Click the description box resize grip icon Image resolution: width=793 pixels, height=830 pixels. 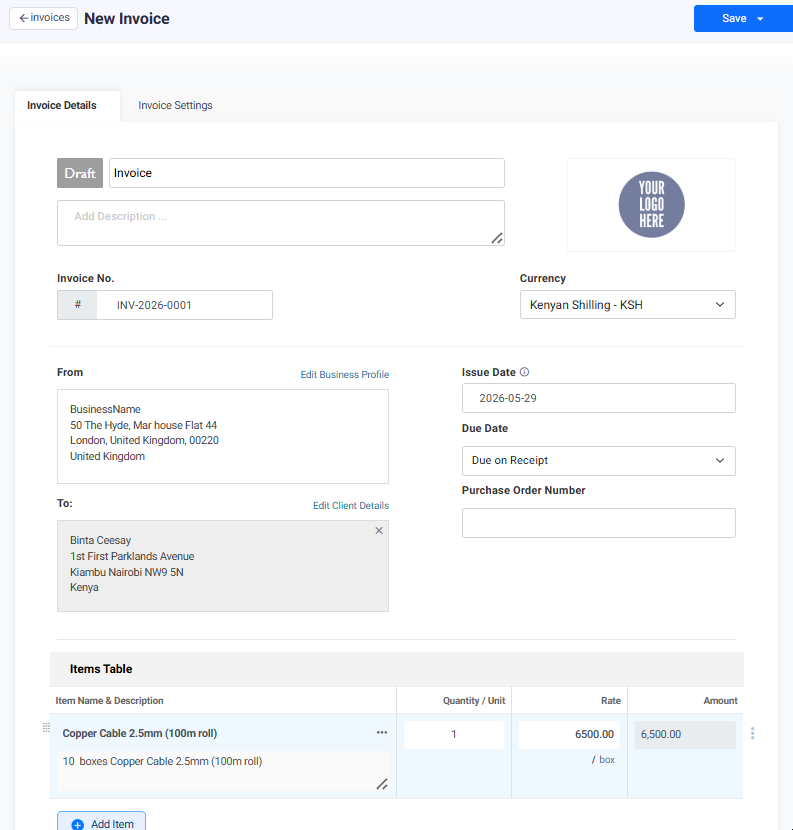pos(497,238)
